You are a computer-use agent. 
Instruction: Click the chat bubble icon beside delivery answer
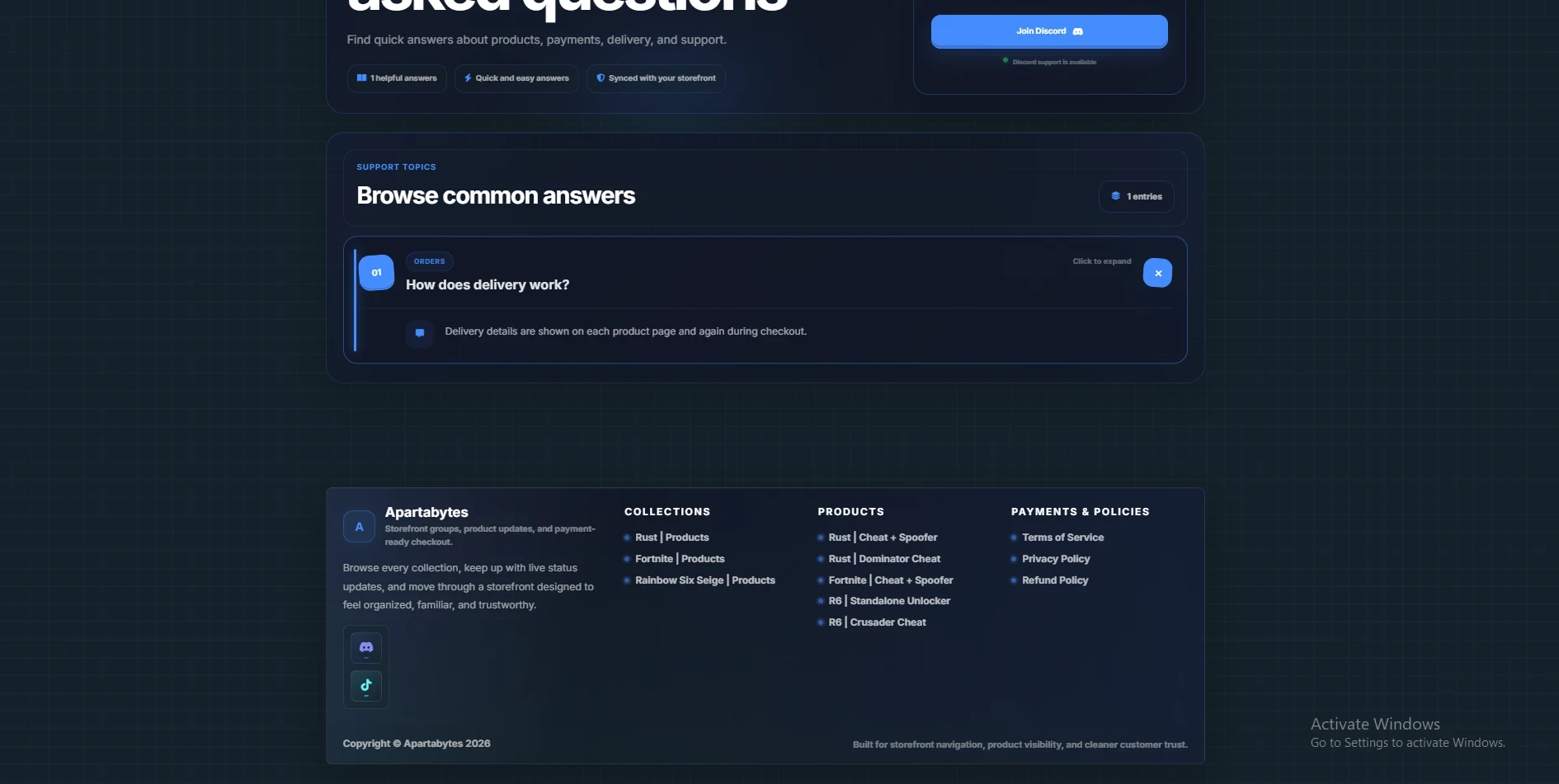[420, 333]
